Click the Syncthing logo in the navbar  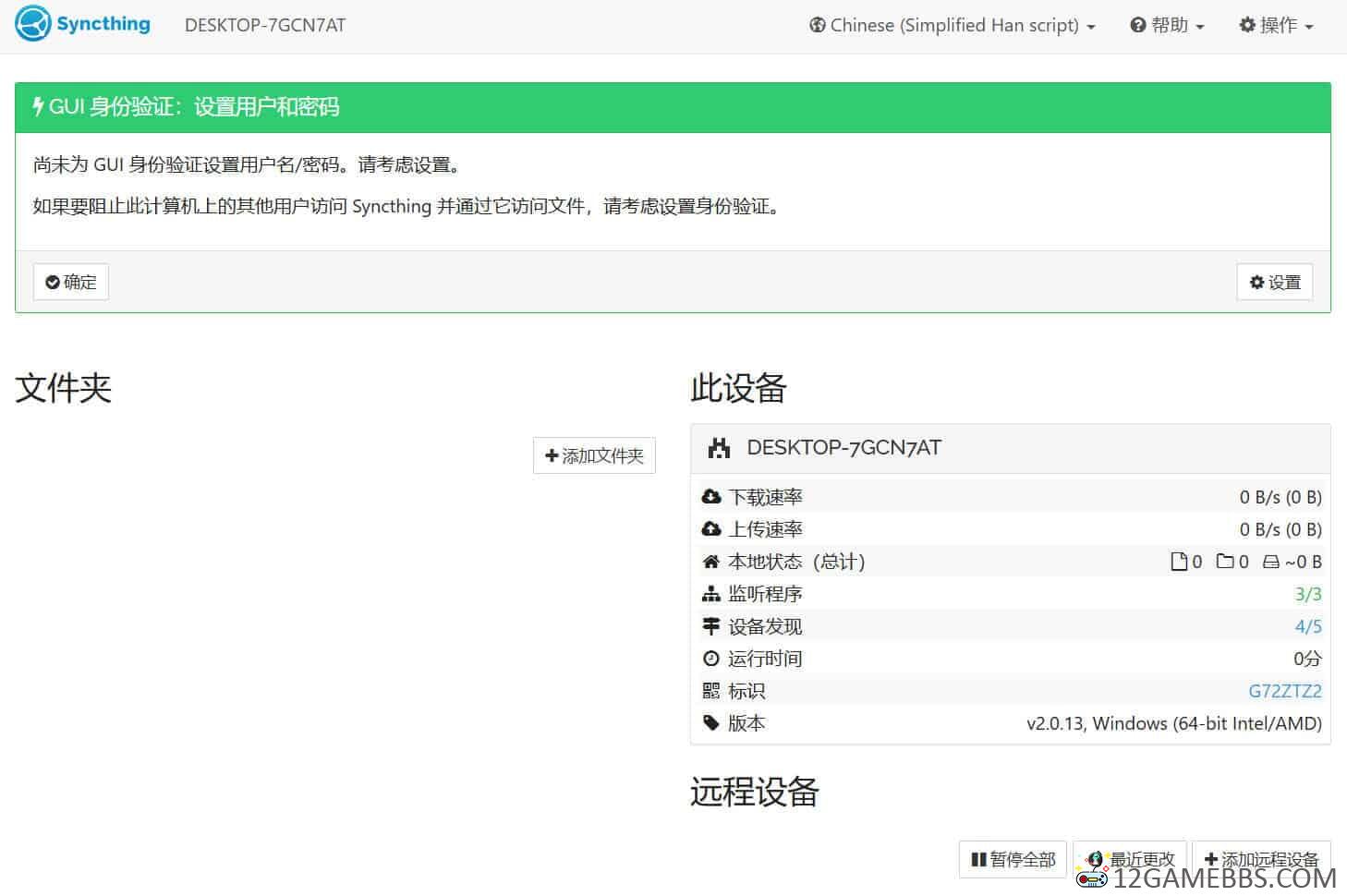pos(83,24)
